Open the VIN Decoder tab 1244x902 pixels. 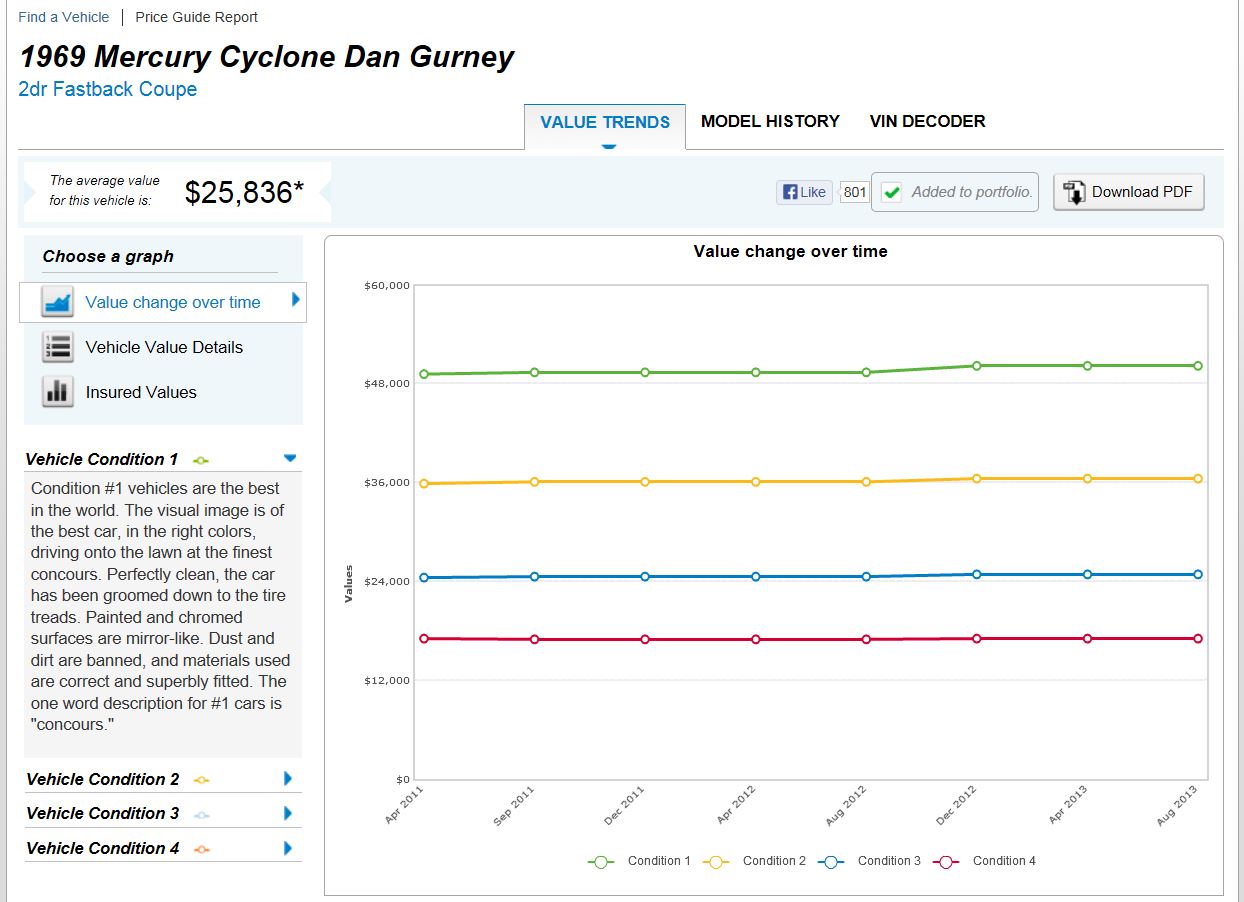tap(927, 121)
